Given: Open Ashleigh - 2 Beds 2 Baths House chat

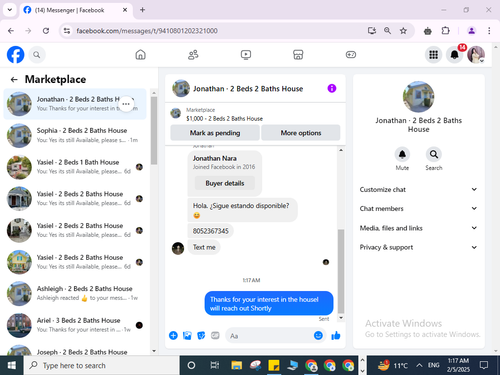Looking at the screenshot, I should pyautogui.click(x=75, y=294).
